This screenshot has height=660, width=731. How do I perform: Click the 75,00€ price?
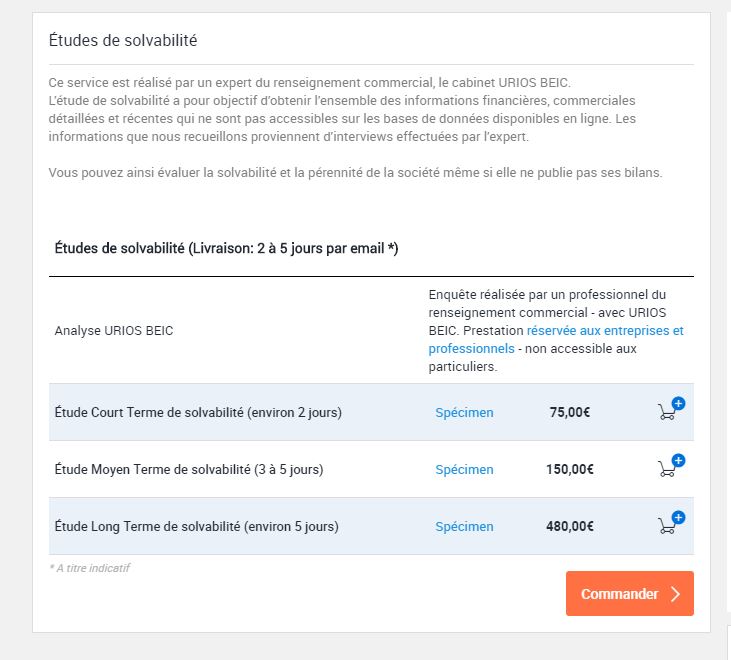(570, 412)
